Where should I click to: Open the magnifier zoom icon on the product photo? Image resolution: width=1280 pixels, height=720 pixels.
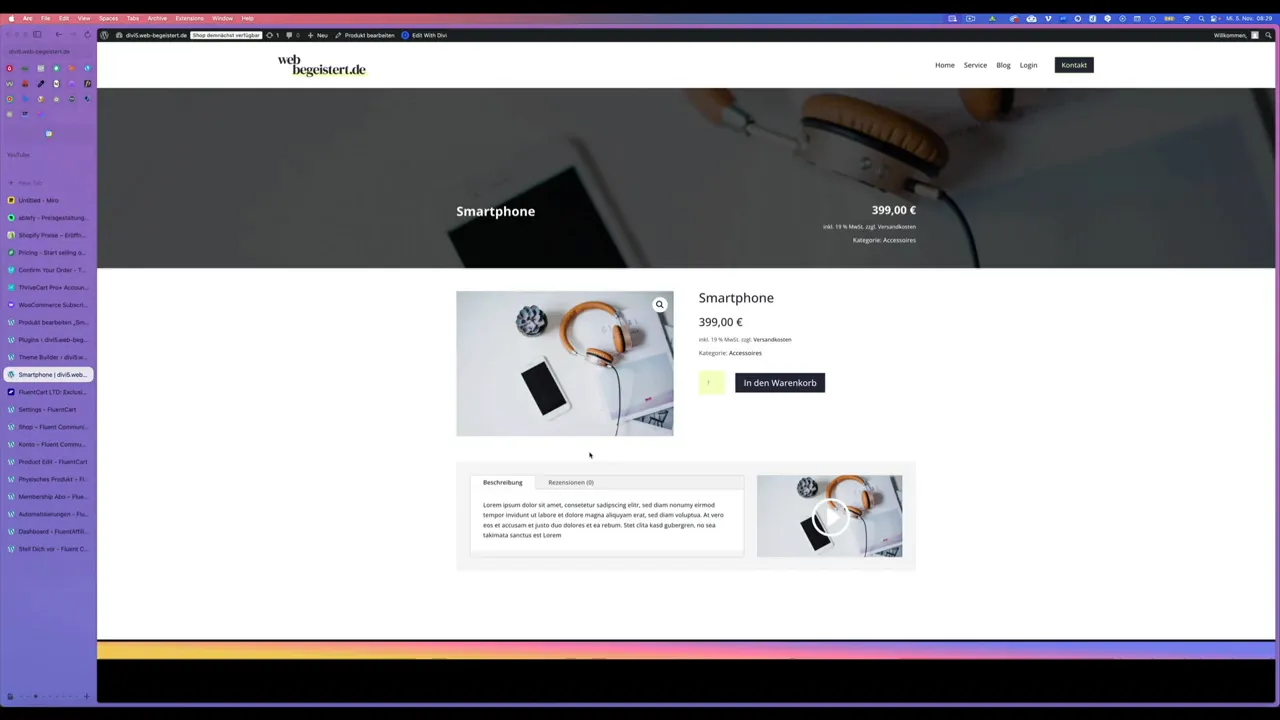(659, 304)
